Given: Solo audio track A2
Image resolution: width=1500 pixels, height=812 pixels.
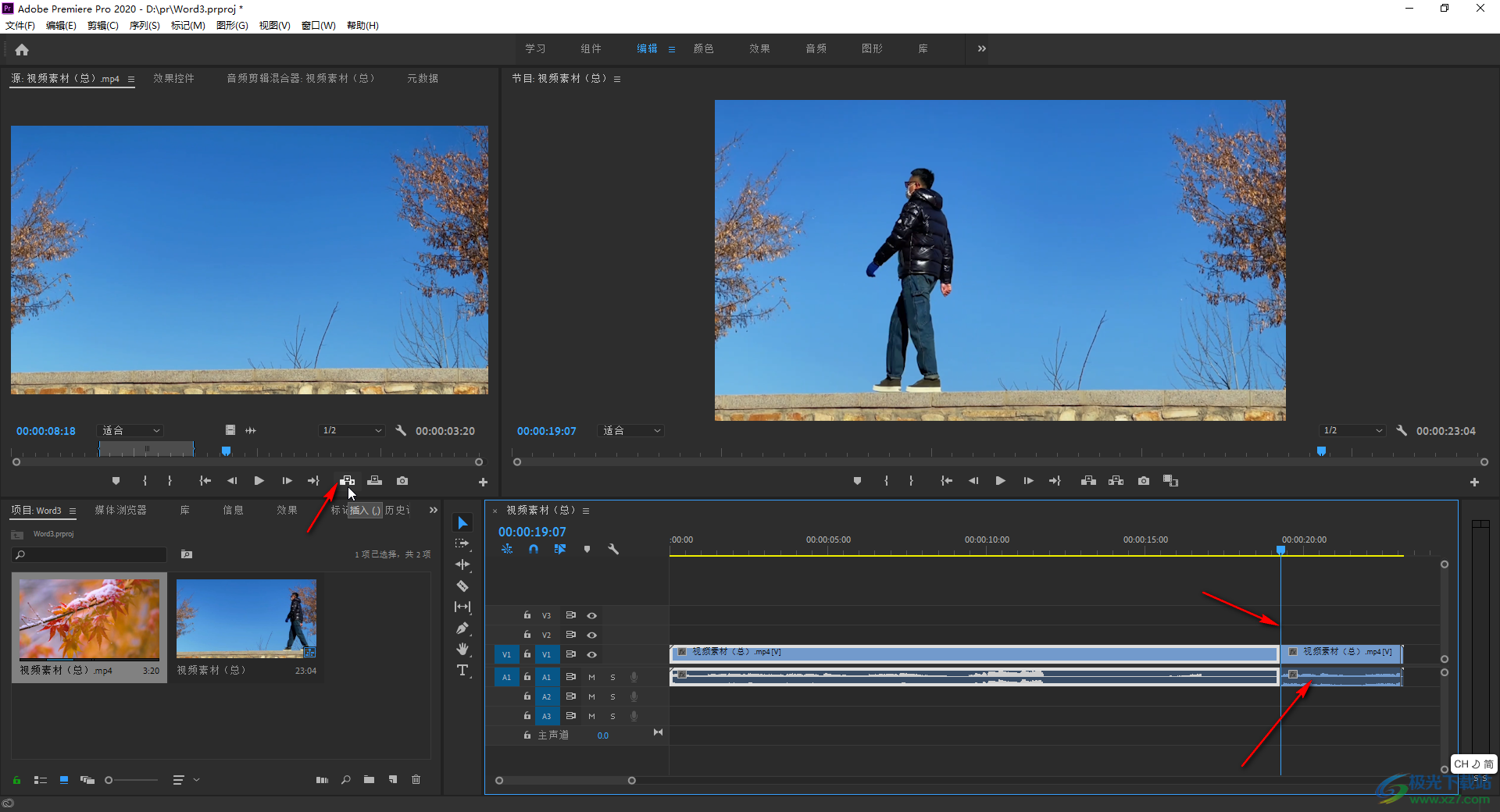Looking at the screenshot, I should pyautogui.click(x=612, y=696).
